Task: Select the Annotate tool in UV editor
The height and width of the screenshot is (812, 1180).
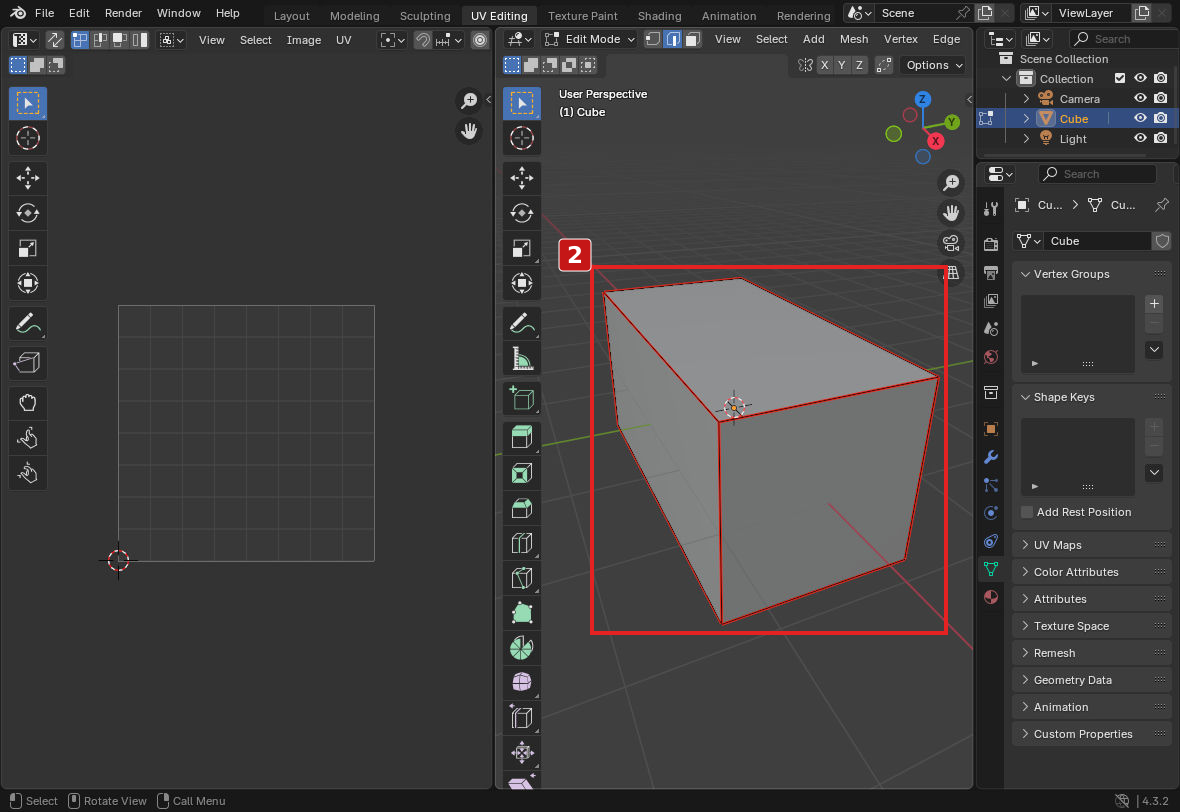Action: tap(28, 324)
